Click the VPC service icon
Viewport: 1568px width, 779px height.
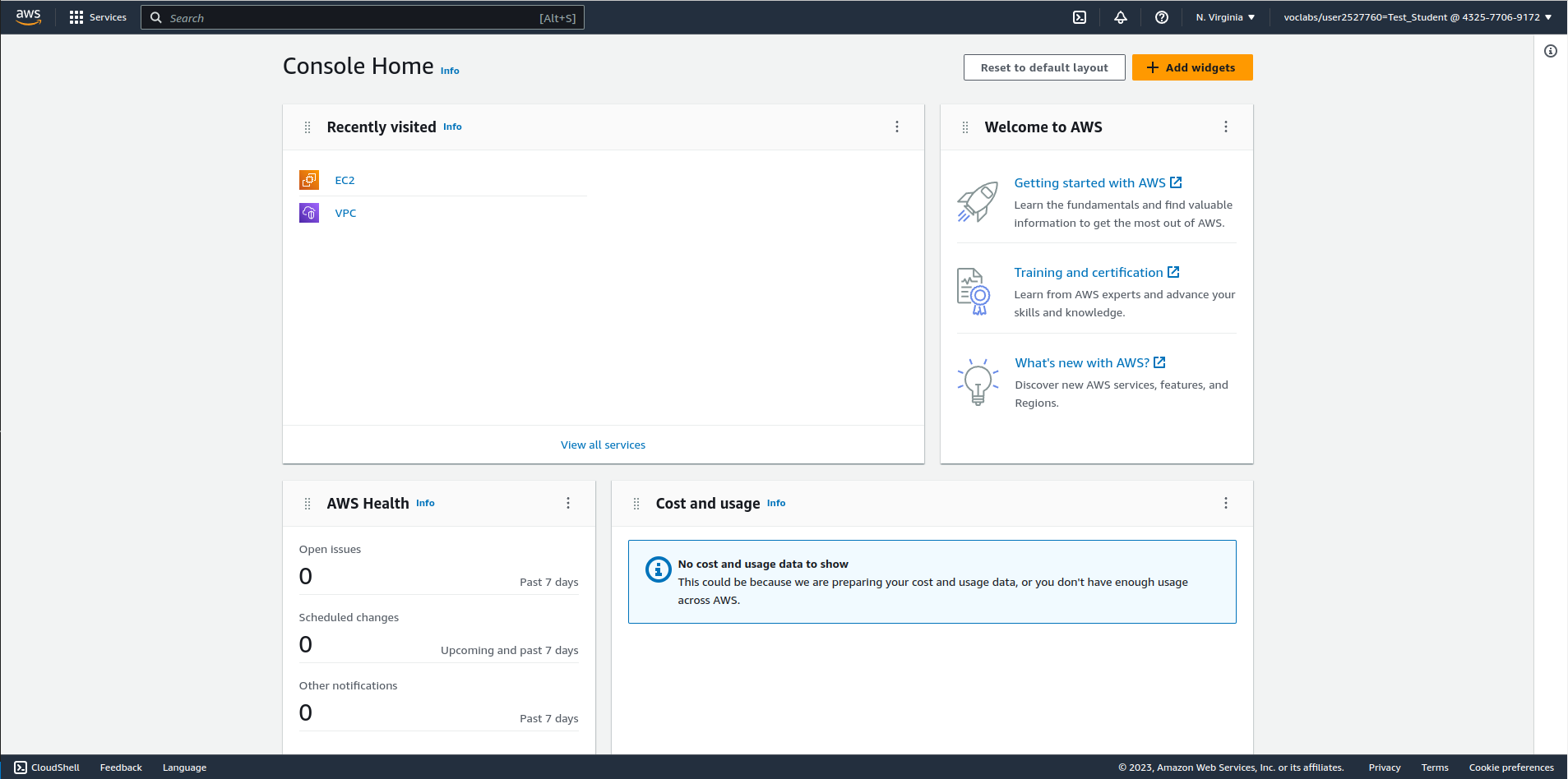coord(309,213)
